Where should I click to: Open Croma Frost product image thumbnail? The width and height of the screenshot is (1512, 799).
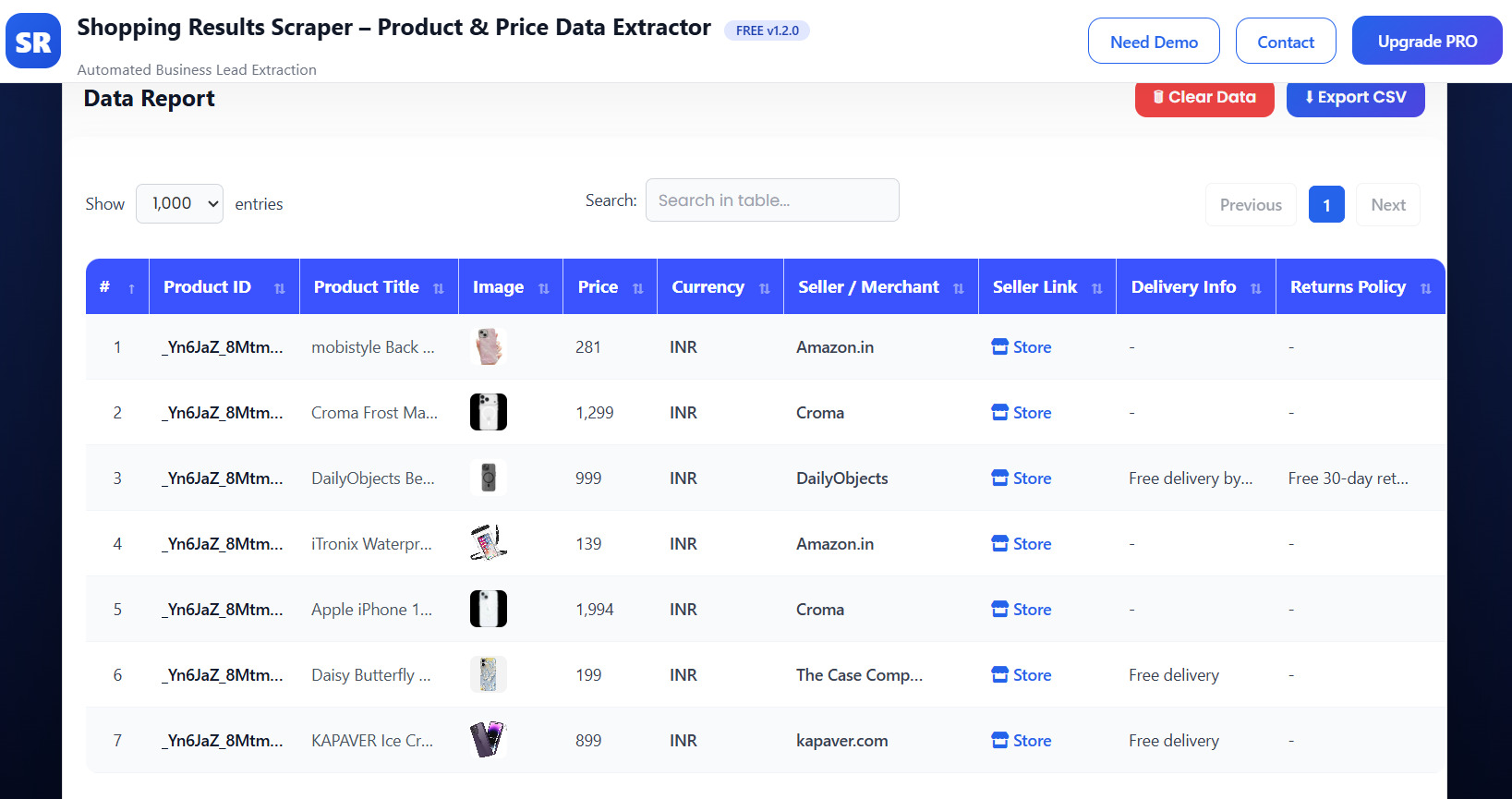pyautogui.click(x=489, y=412)
